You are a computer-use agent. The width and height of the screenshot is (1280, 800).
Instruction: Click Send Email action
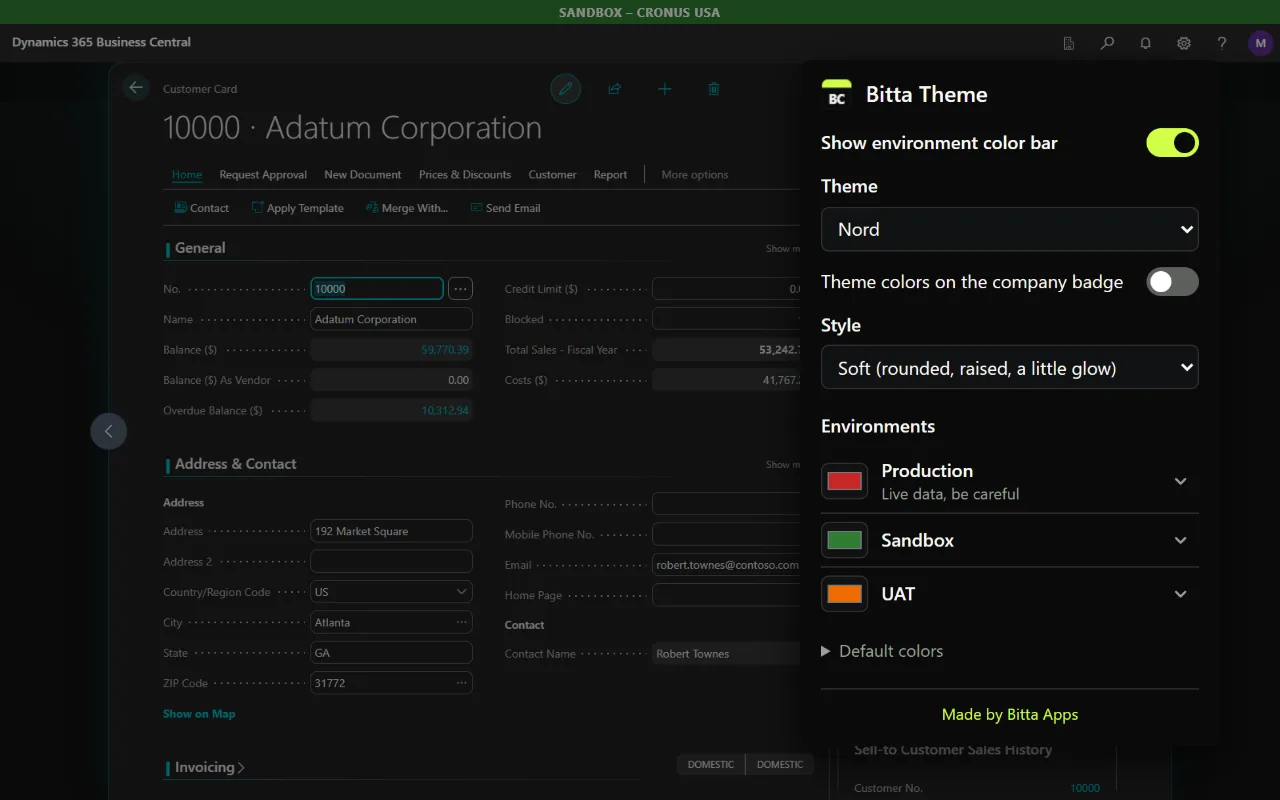tap(505, 208)
